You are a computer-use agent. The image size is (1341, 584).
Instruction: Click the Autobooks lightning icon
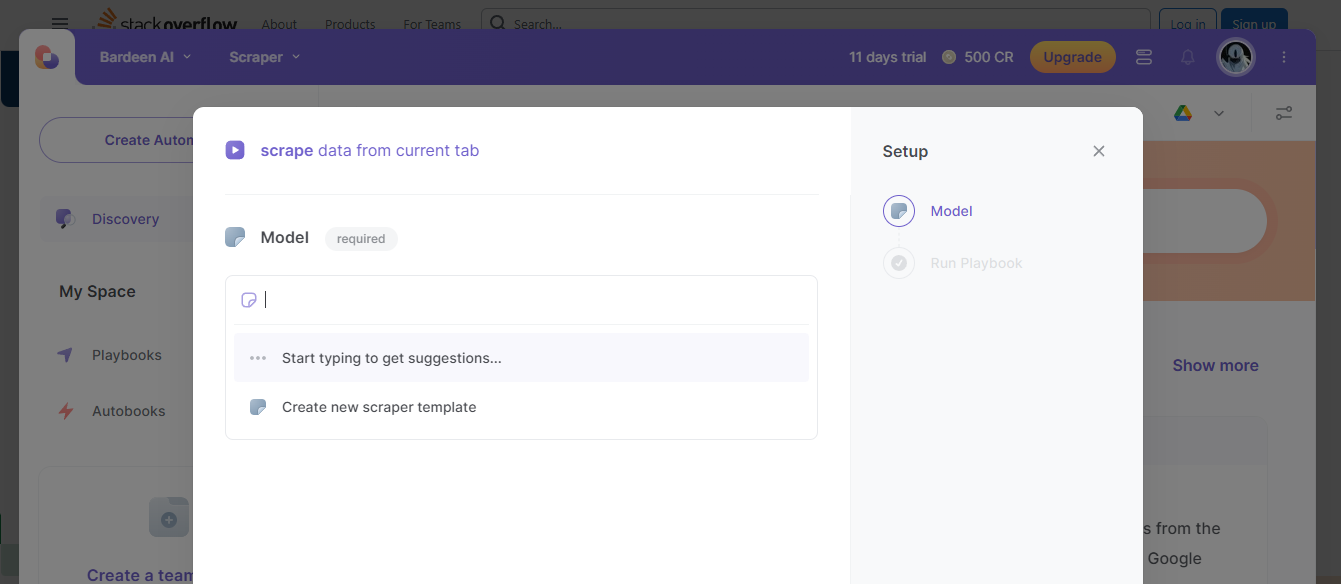[64, 411]
